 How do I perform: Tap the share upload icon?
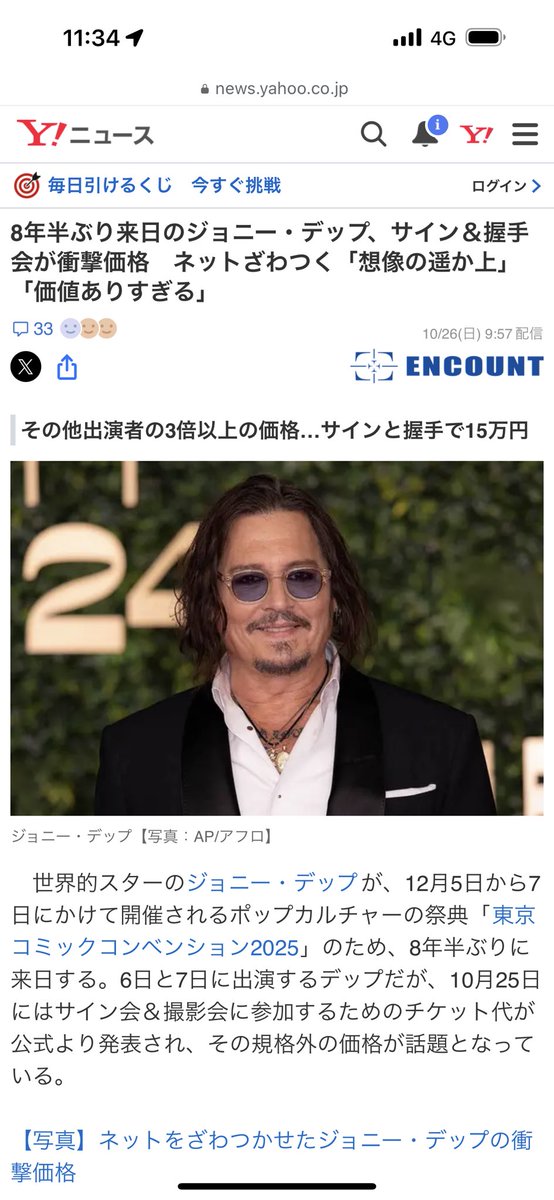pos(67,367)
